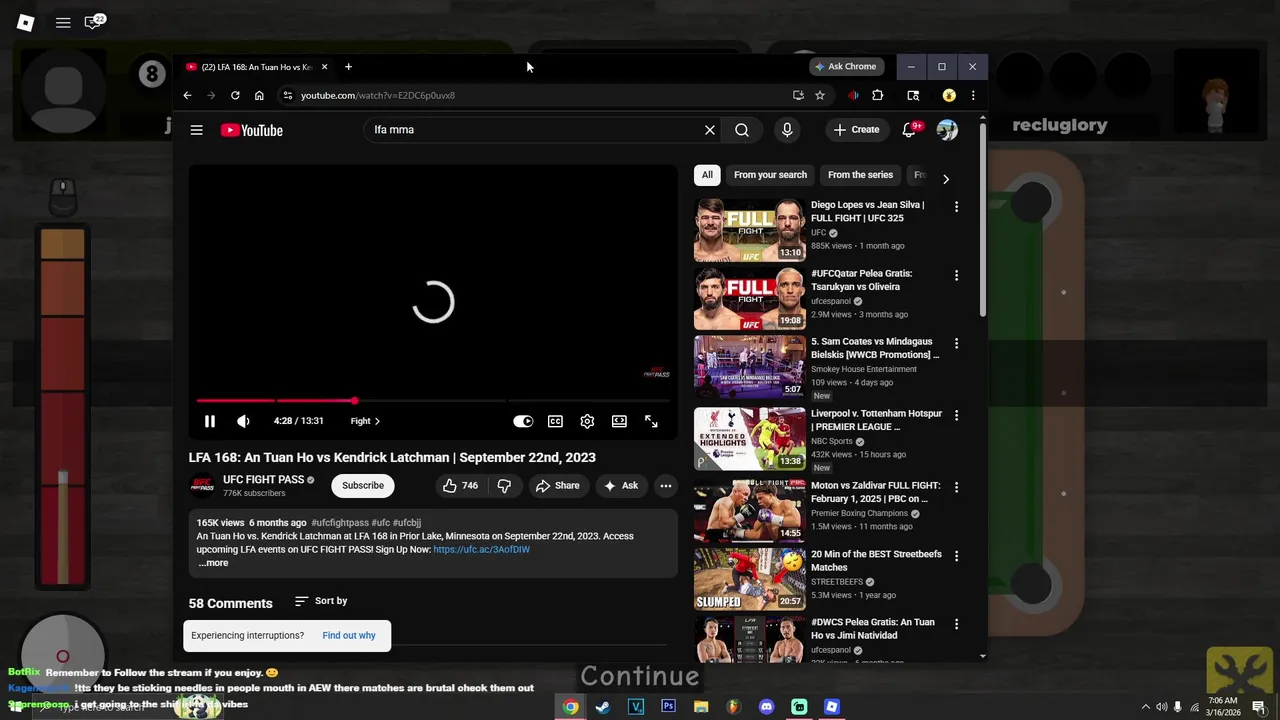Screen dimensions: 1280x720
Task: Switch to the LFA 168 browser tab
Action: [x=258, y=67]
